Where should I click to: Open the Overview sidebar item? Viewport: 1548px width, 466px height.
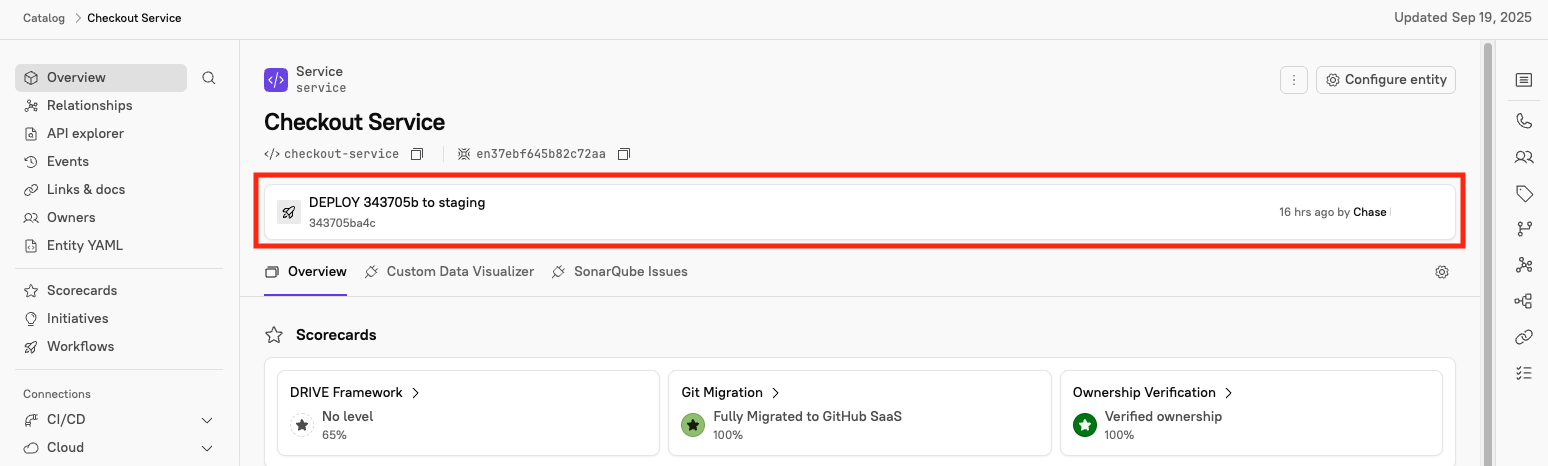tap(101, 78)
